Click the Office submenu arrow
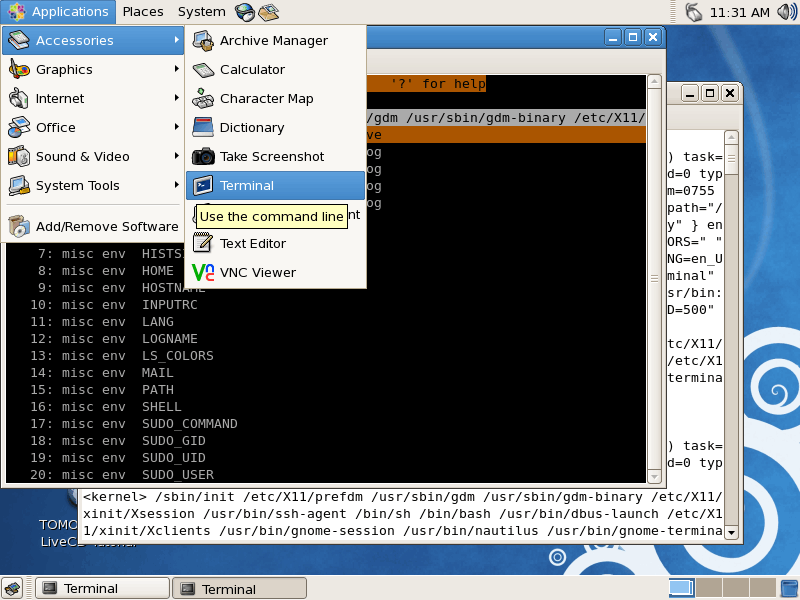Viewport: 800px width, 600px height. coord(177,127)
